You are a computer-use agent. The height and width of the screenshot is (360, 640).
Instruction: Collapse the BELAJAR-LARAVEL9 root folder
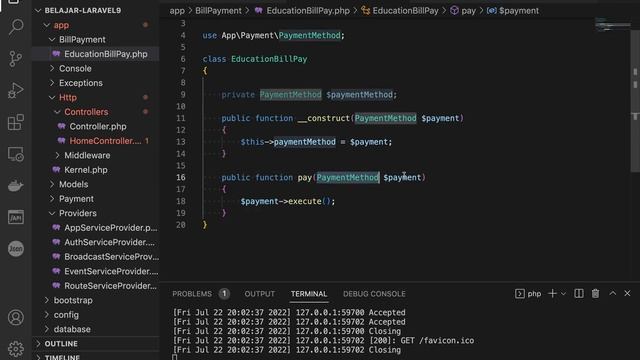click(82, 11)
